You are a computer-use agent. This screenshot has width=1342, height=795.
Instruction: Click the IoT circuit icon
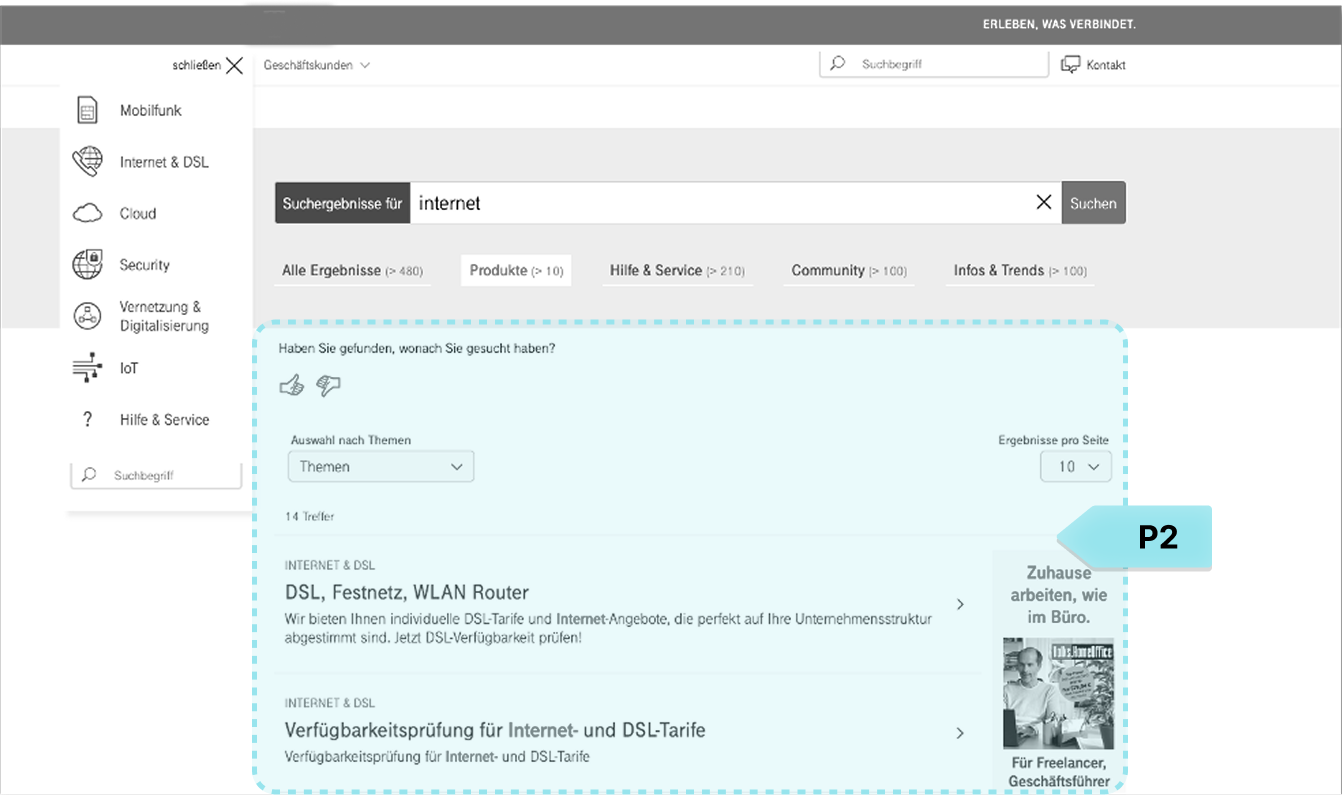[88, 368]
